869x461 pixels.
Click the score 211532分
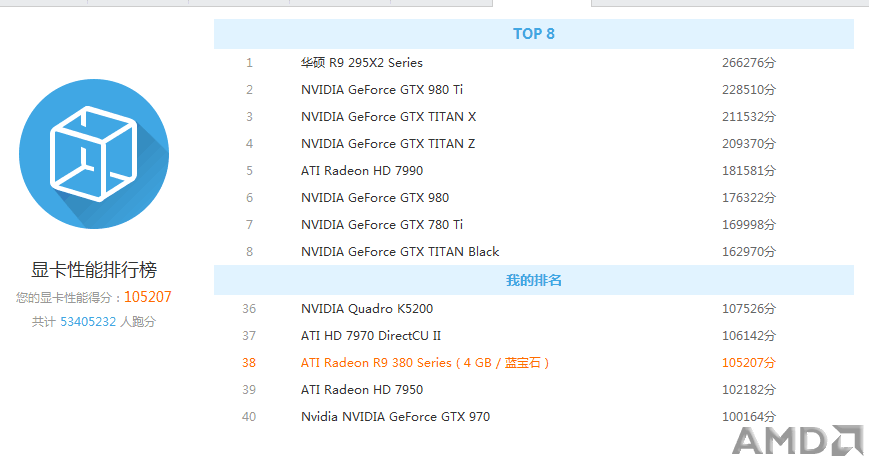[749, 117]
